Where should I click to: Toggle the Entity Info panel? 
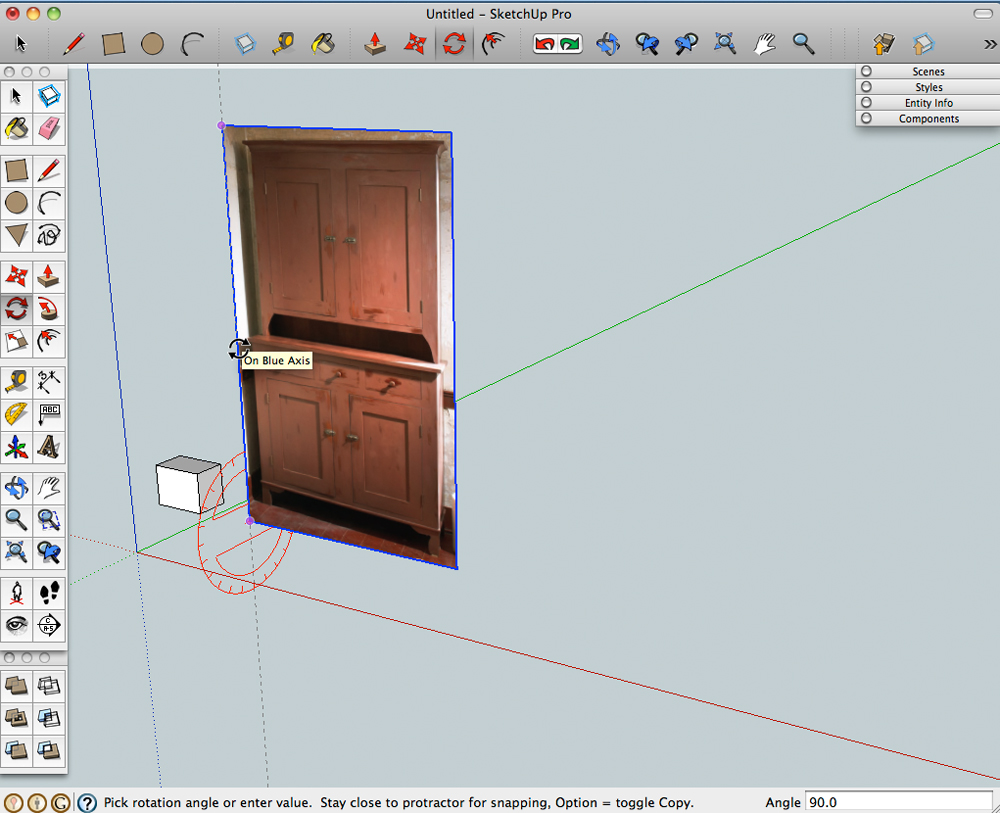(x=928, y=103)
